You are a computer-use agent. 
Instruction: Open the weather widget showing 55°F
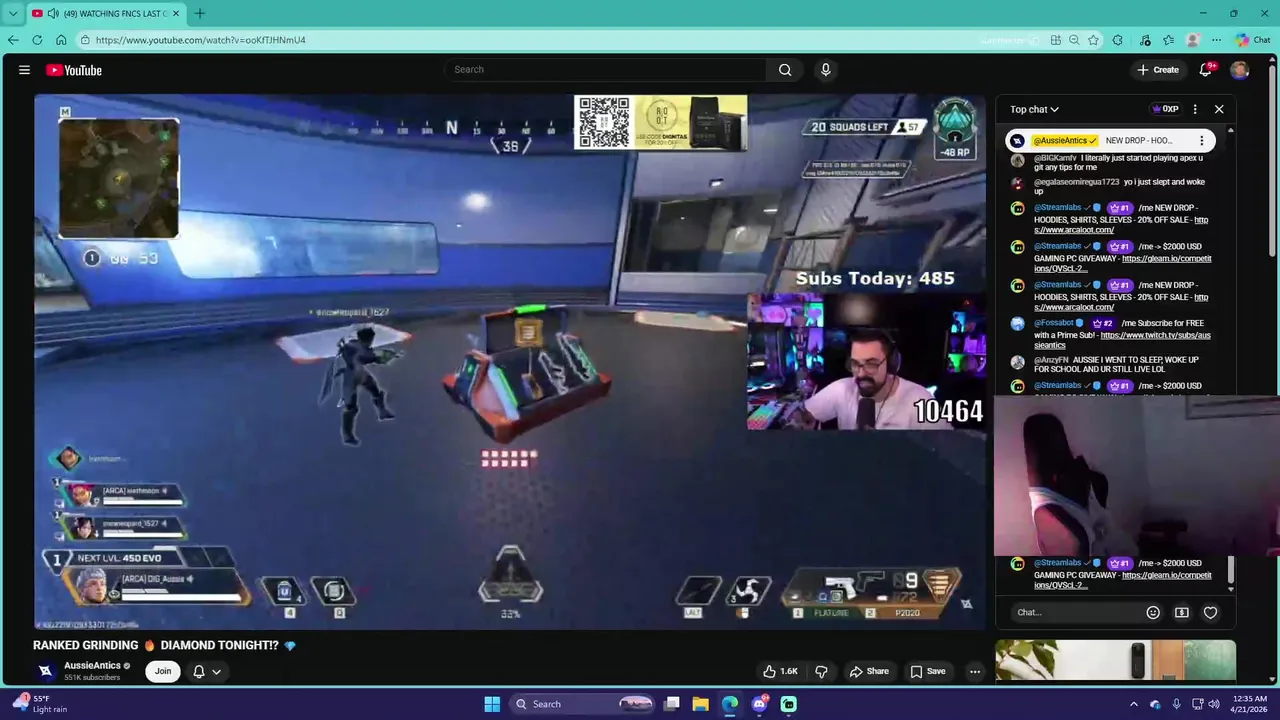pyautogui.click(x=38, y=704)
